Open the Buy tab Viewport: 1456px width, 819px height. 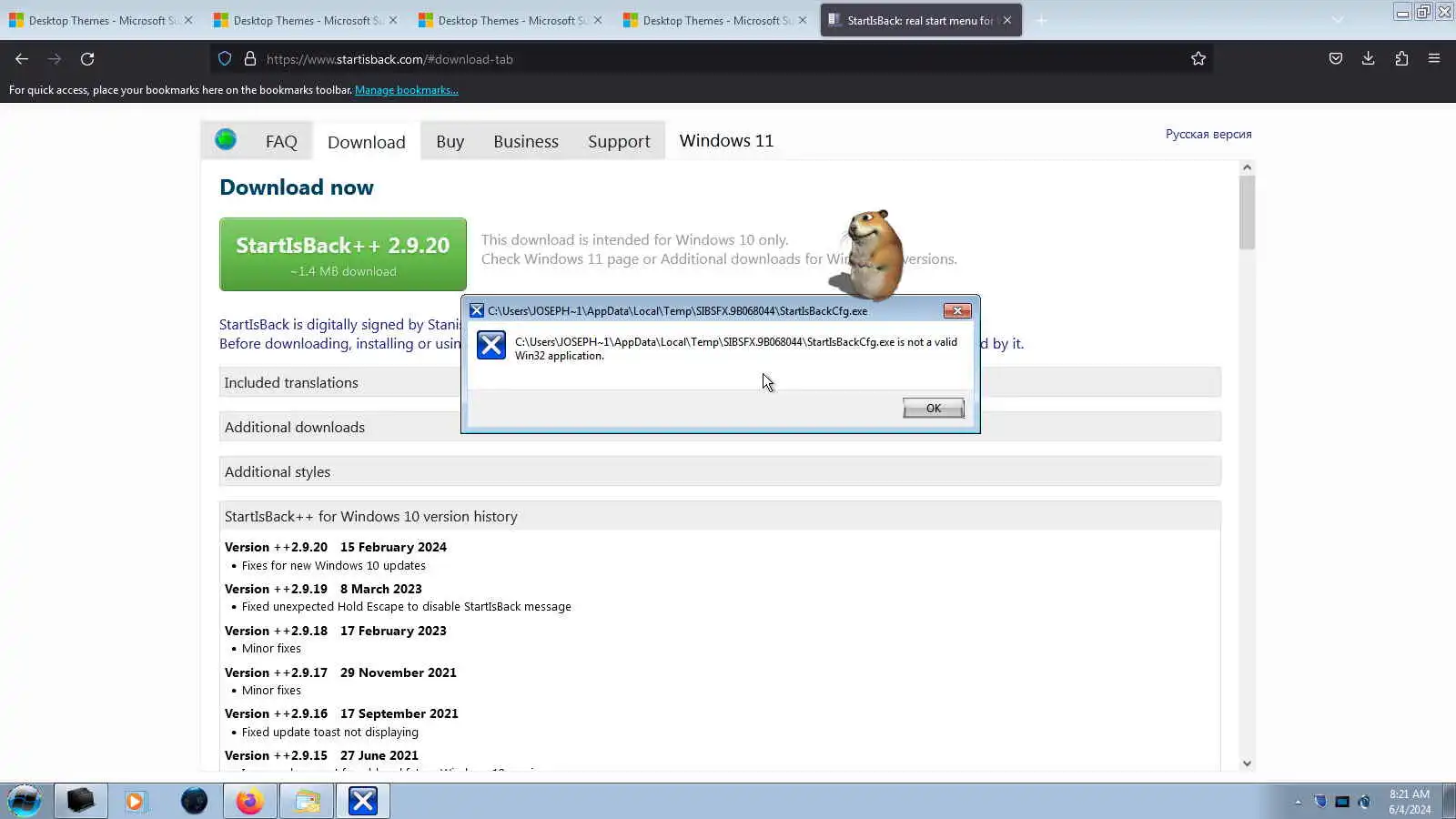450,141
